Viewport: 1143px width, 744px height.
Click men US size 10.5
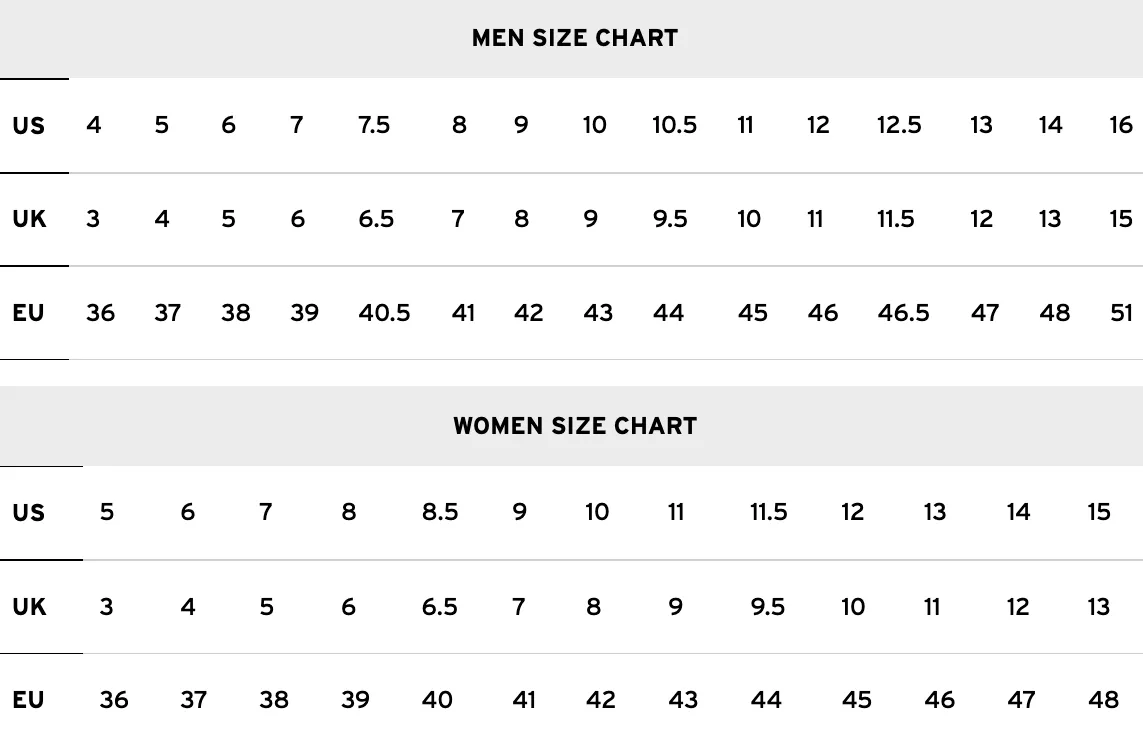[x=674, y=125]
